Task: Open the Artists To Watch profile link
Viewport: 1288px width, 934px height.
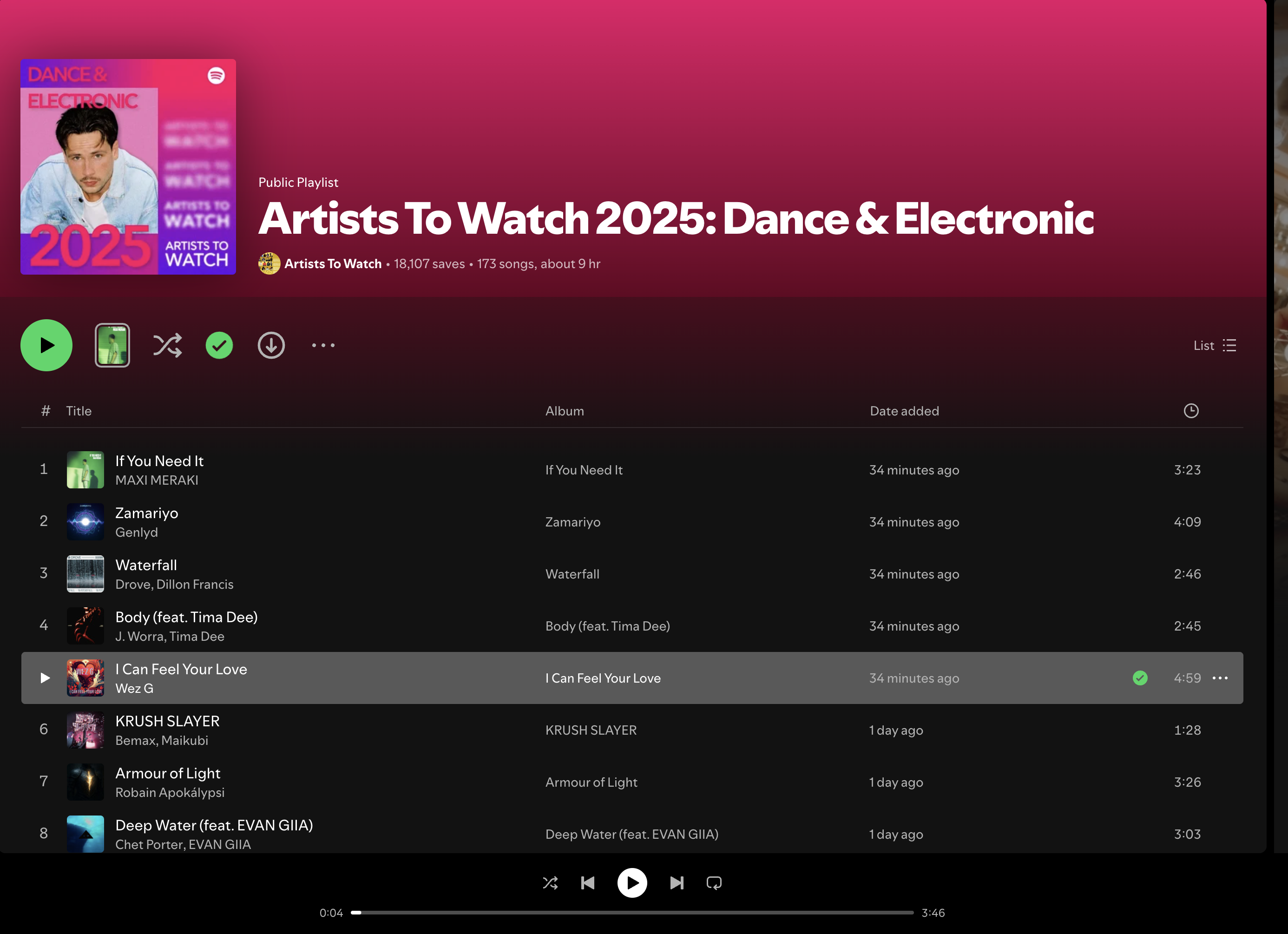Action: point(333,264)
